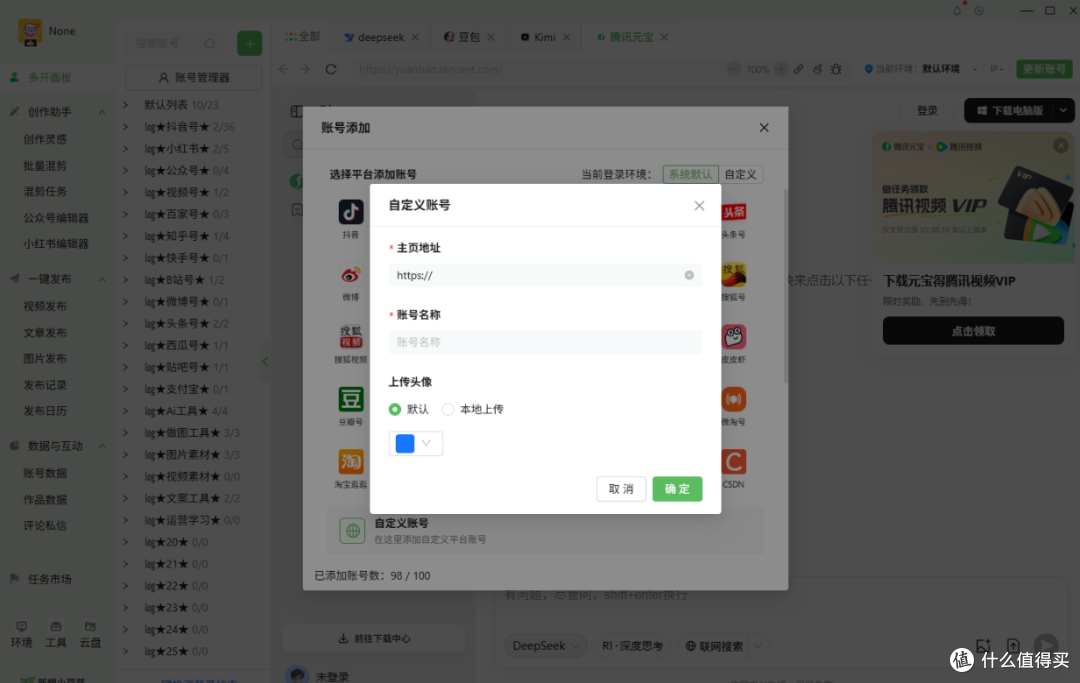Collapse the sidebar panel arrow
This screenshot has height=683, width=1080.
[265, 361]
